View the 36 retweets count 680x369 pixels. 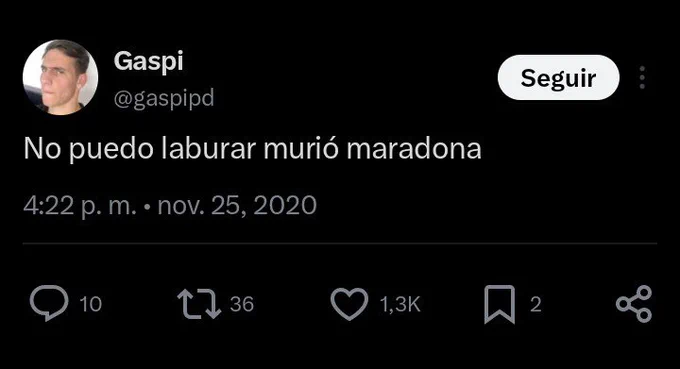[242, 304]
